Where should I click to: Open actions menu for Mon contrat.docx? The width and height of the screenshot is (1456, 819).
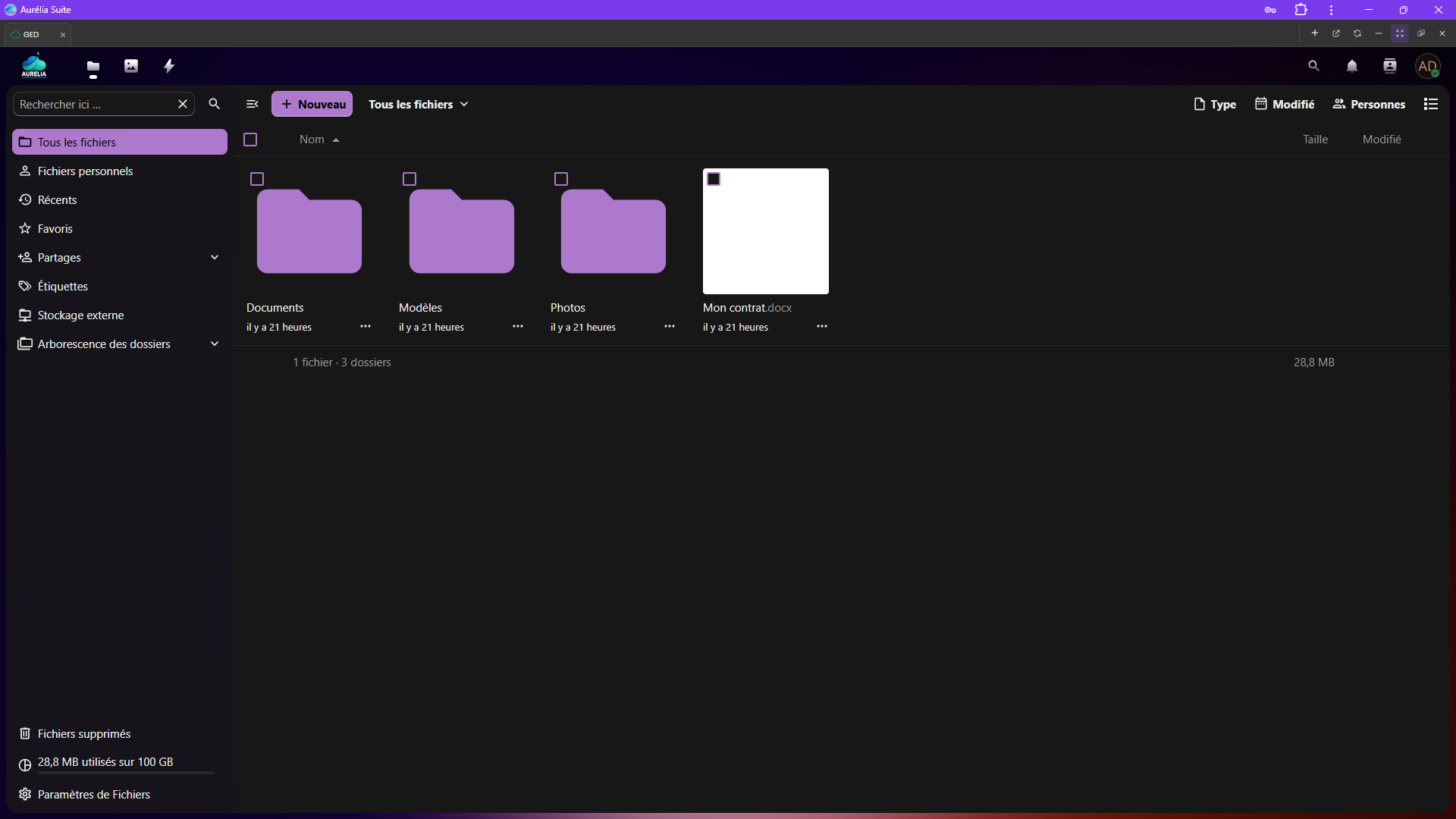point(822,326)
